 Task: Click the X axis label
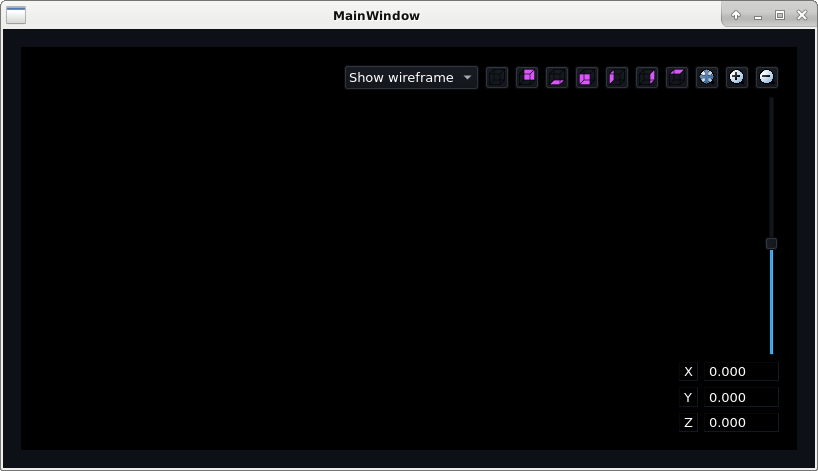coord(688,371)
